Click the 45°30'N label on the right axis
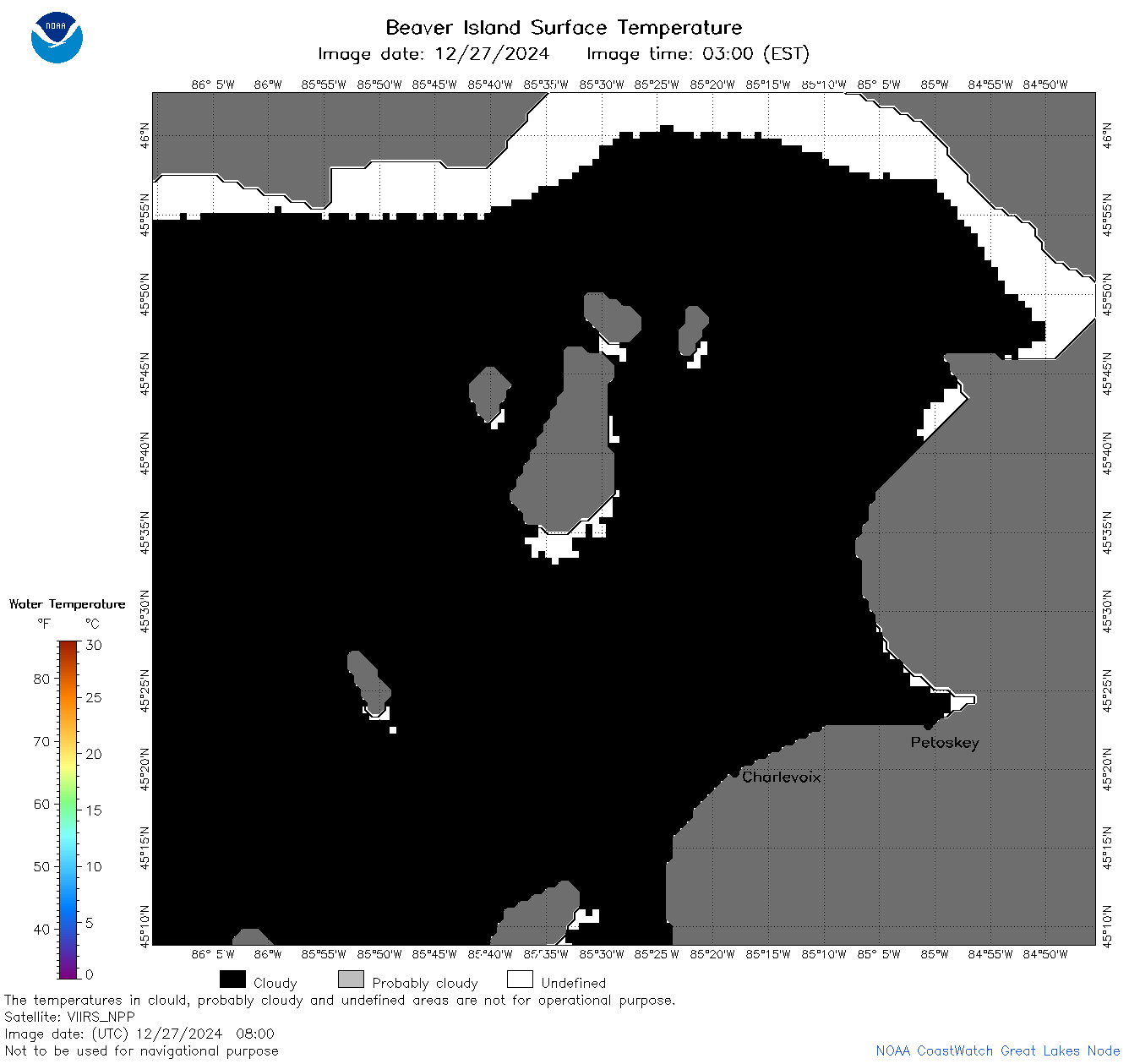This screenshot has width=1129, height=1064. [x=1108, y=611]
